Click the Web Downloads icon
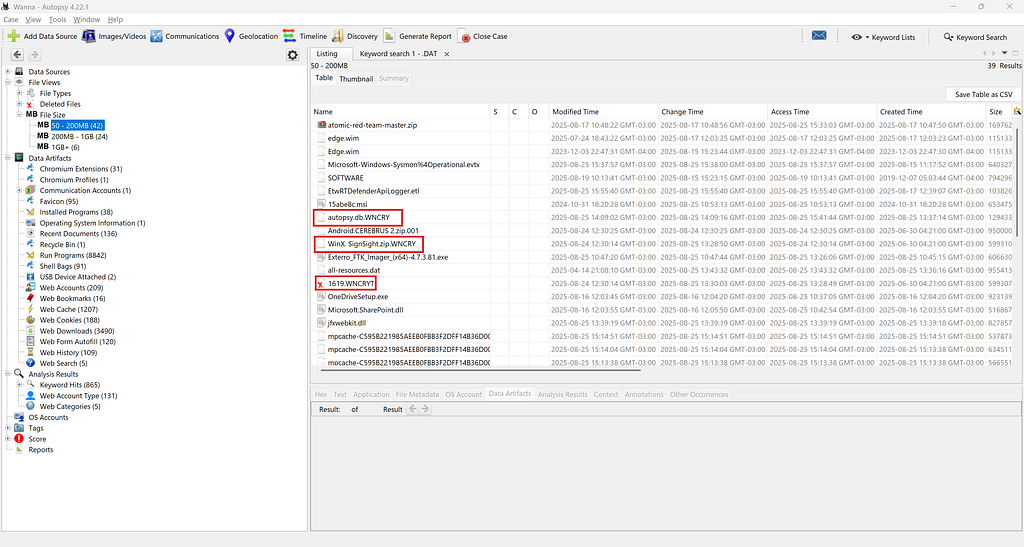Screen dimensions: 1024x547 tap(30, 331)
